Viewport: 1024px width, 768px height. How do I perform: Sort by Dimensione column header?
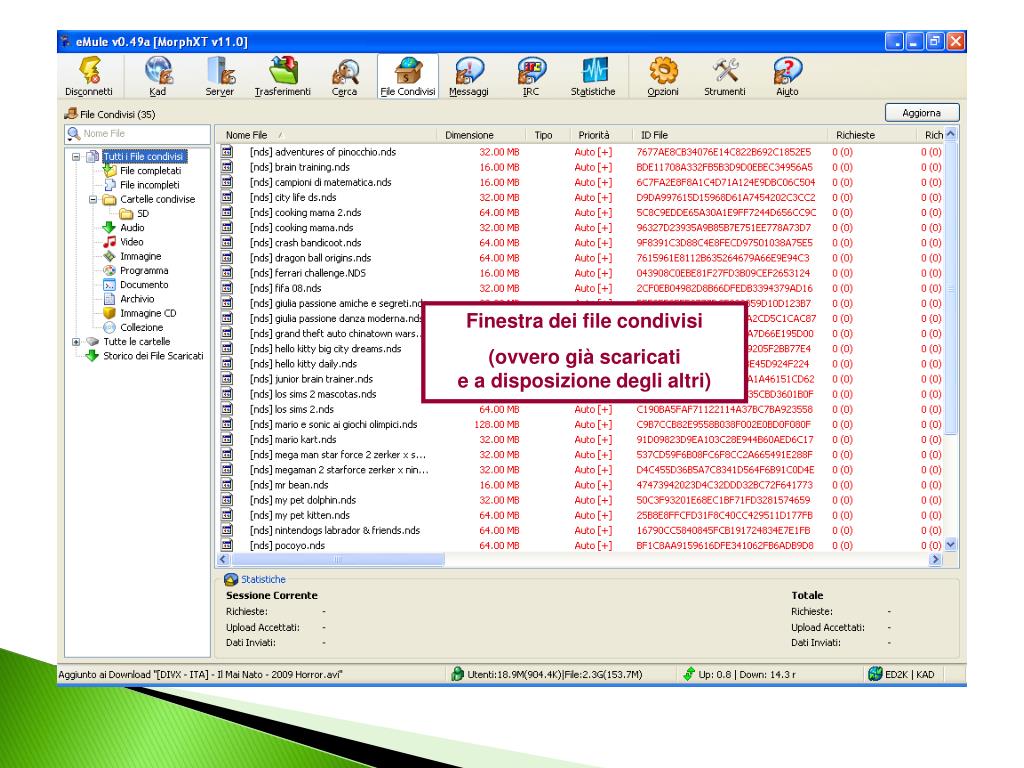coord(481,135)
